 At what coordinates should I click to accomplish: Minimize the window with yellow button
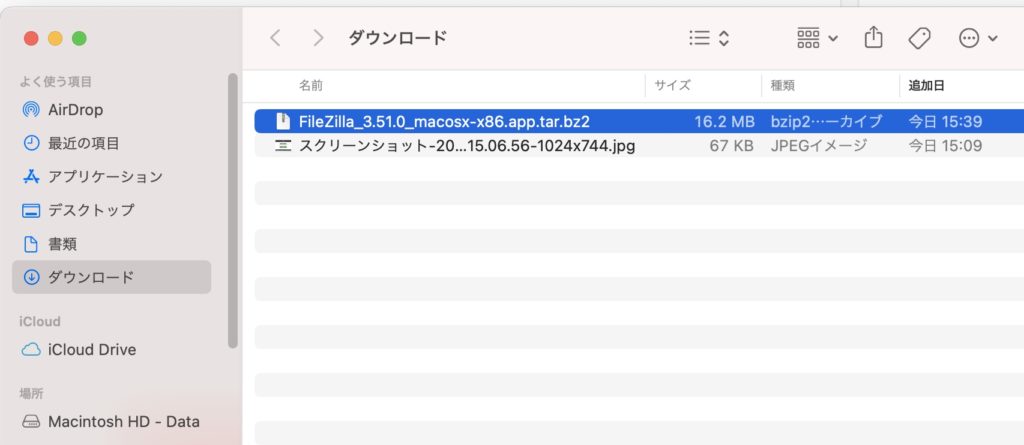(55, 39)
